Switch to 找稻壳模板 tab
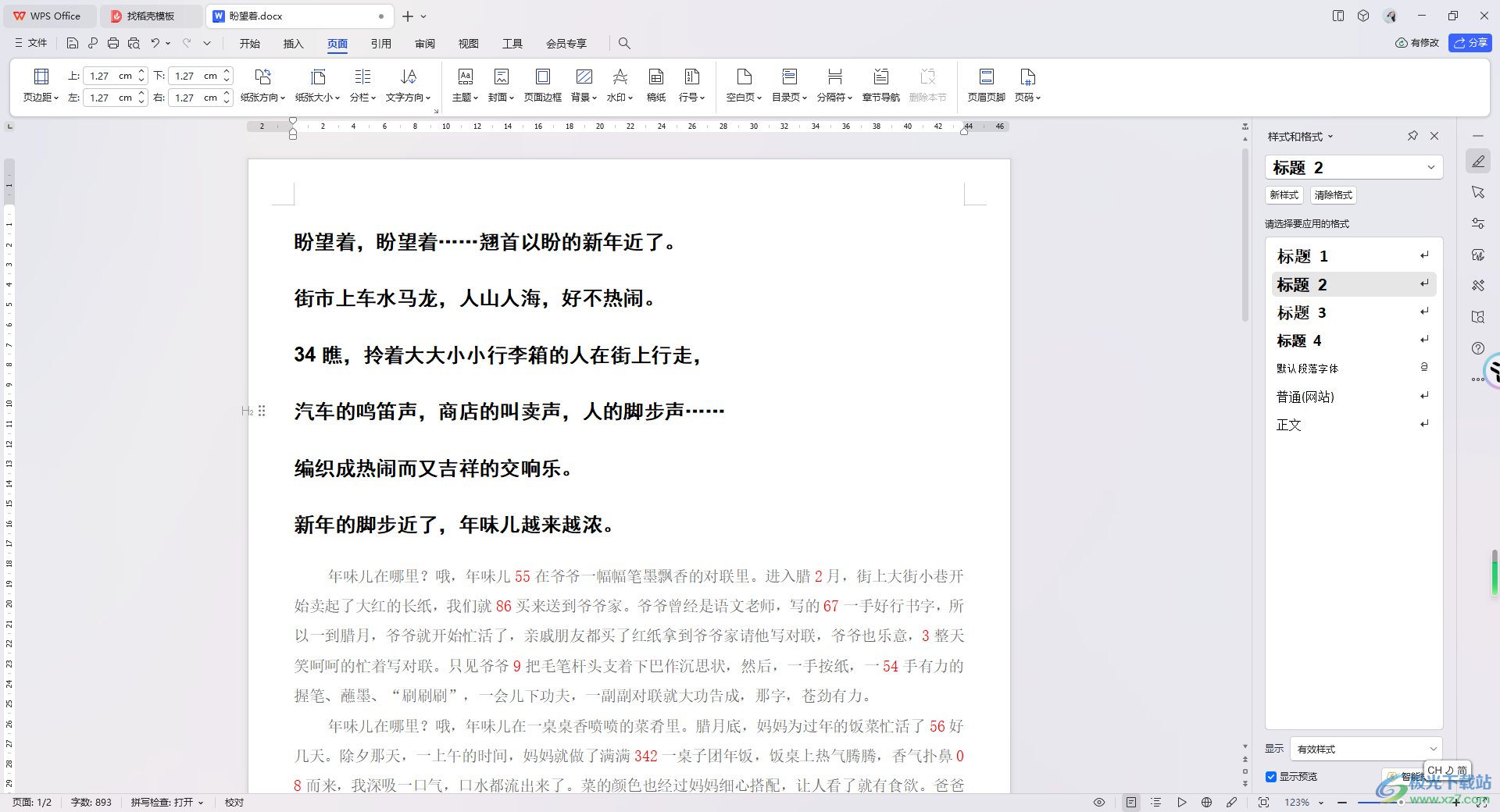The height and width of the screenshot is (812, 1500). click(151, 16)
